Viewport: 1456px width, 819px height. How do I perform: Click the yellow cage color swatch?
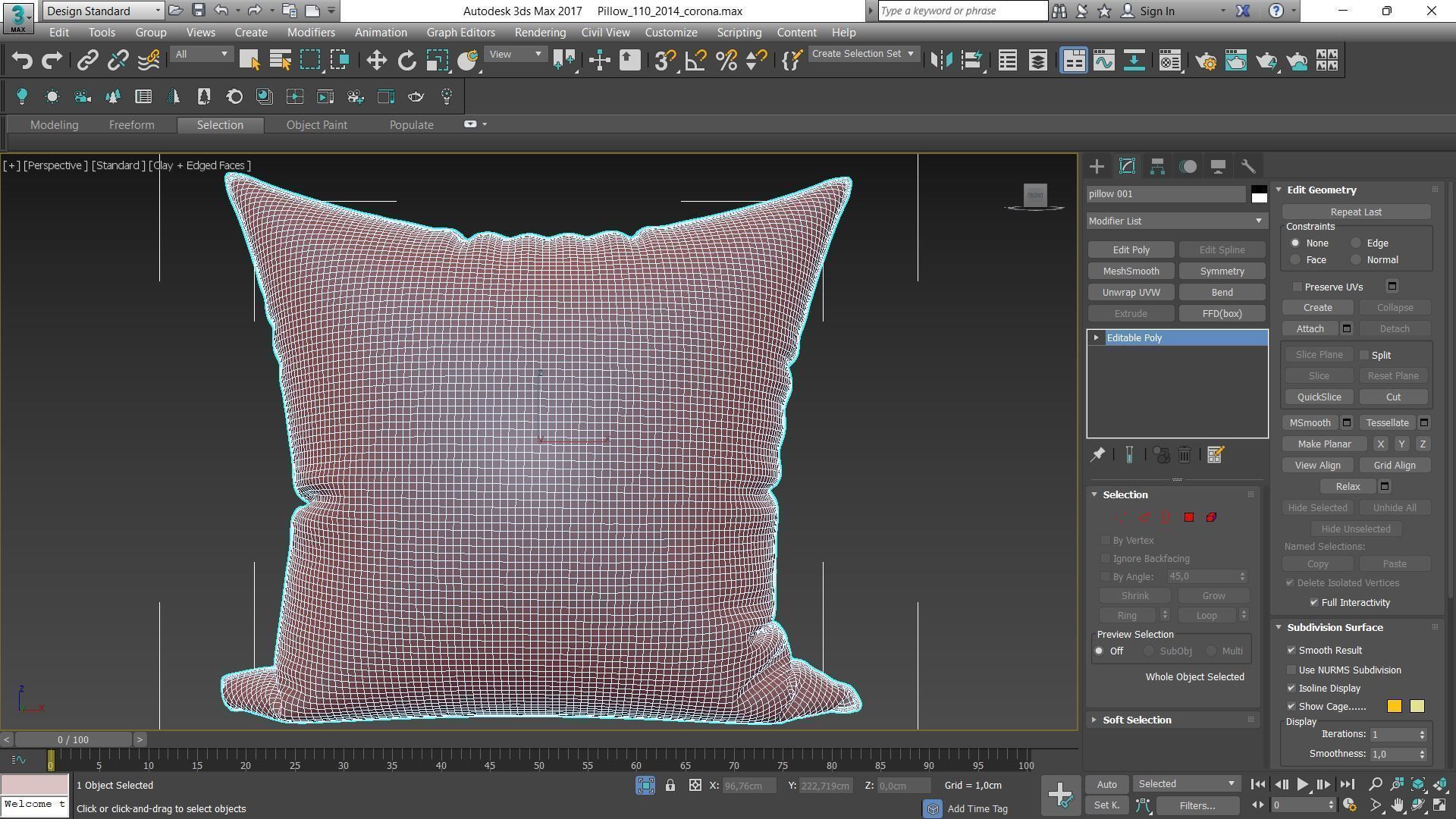point(1417,707)
